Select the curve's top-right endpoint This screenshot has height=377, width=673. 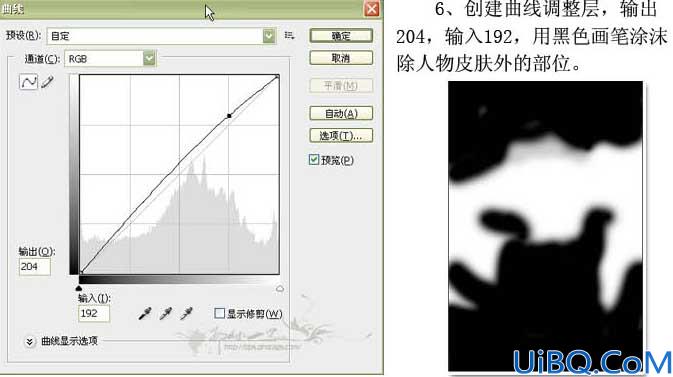click(277, 77)
